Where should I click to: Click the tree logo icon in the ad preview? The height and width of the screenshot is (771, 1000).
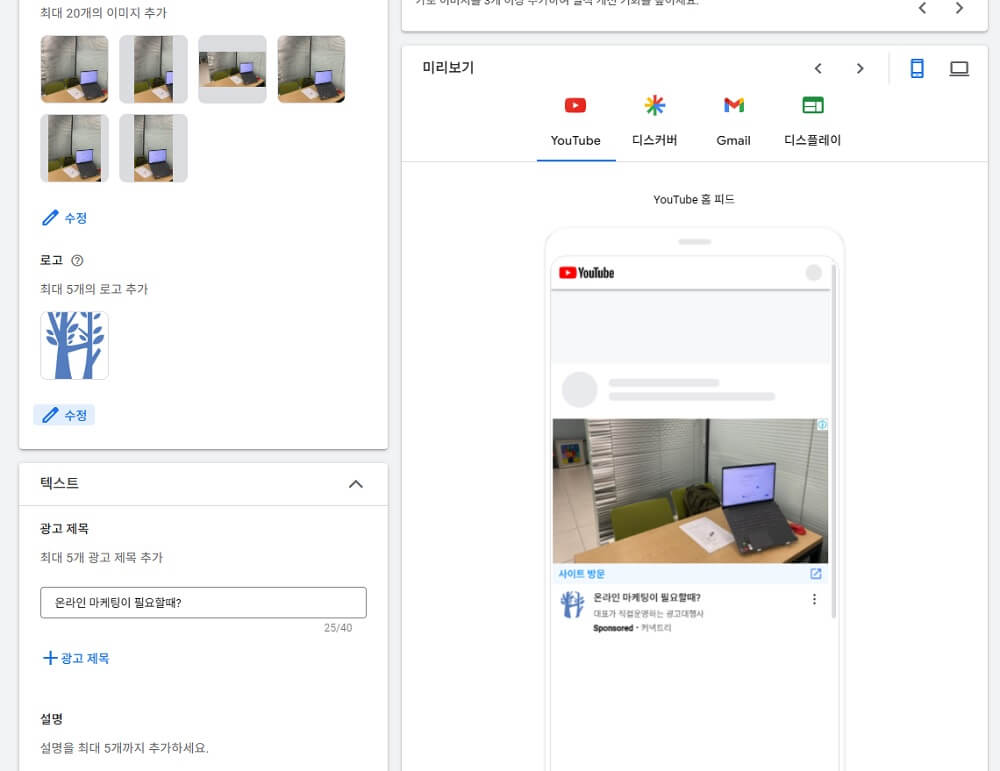pyautogui.click(x=571, y=602)
